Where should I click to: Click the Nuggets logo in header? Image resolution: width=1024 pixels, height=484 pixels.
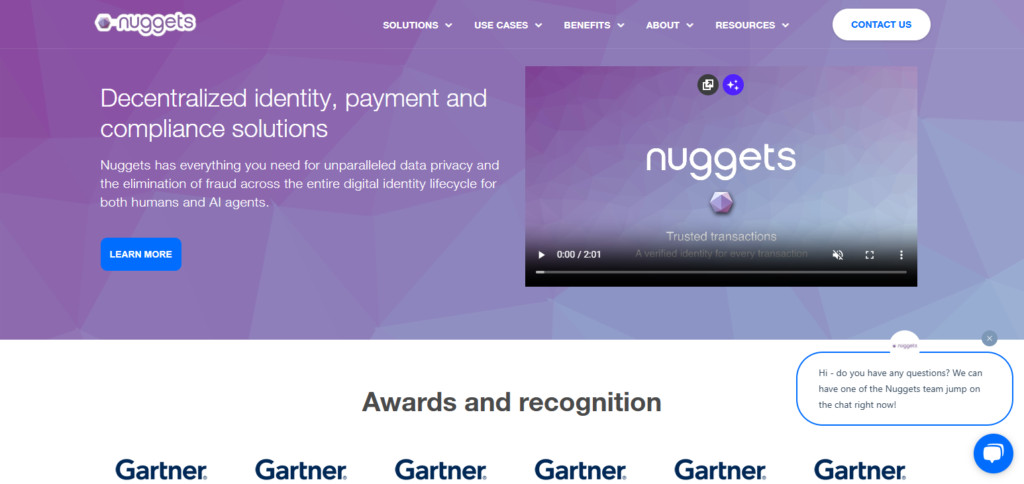[x=145, y=24]
